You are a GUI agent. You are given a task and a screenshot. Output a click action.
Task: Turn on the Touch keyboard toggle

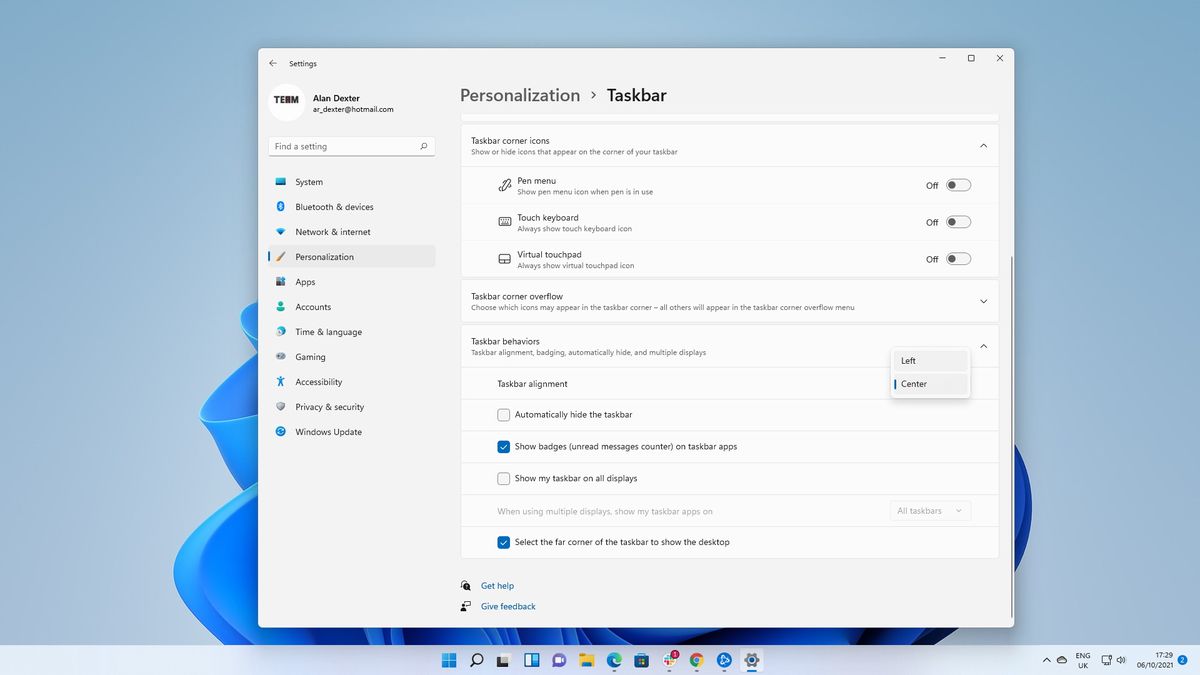coord(957,221)
